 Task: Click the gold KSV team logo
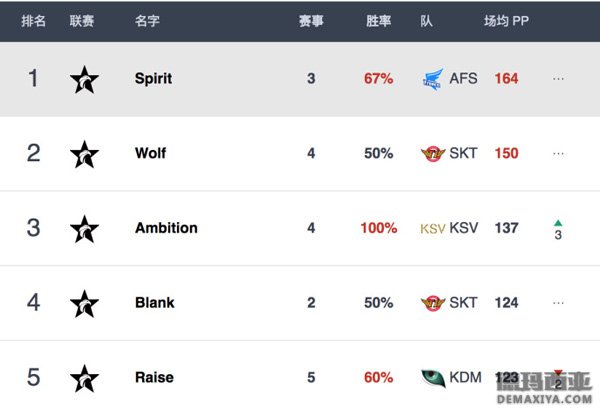[433, 229]
